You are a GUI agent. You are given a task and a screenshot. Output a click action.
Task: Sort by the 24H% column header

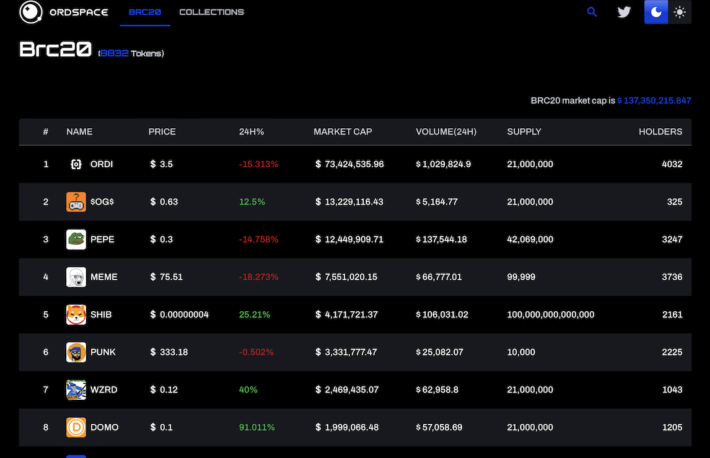pyautogui.click(x=251, y=132)
